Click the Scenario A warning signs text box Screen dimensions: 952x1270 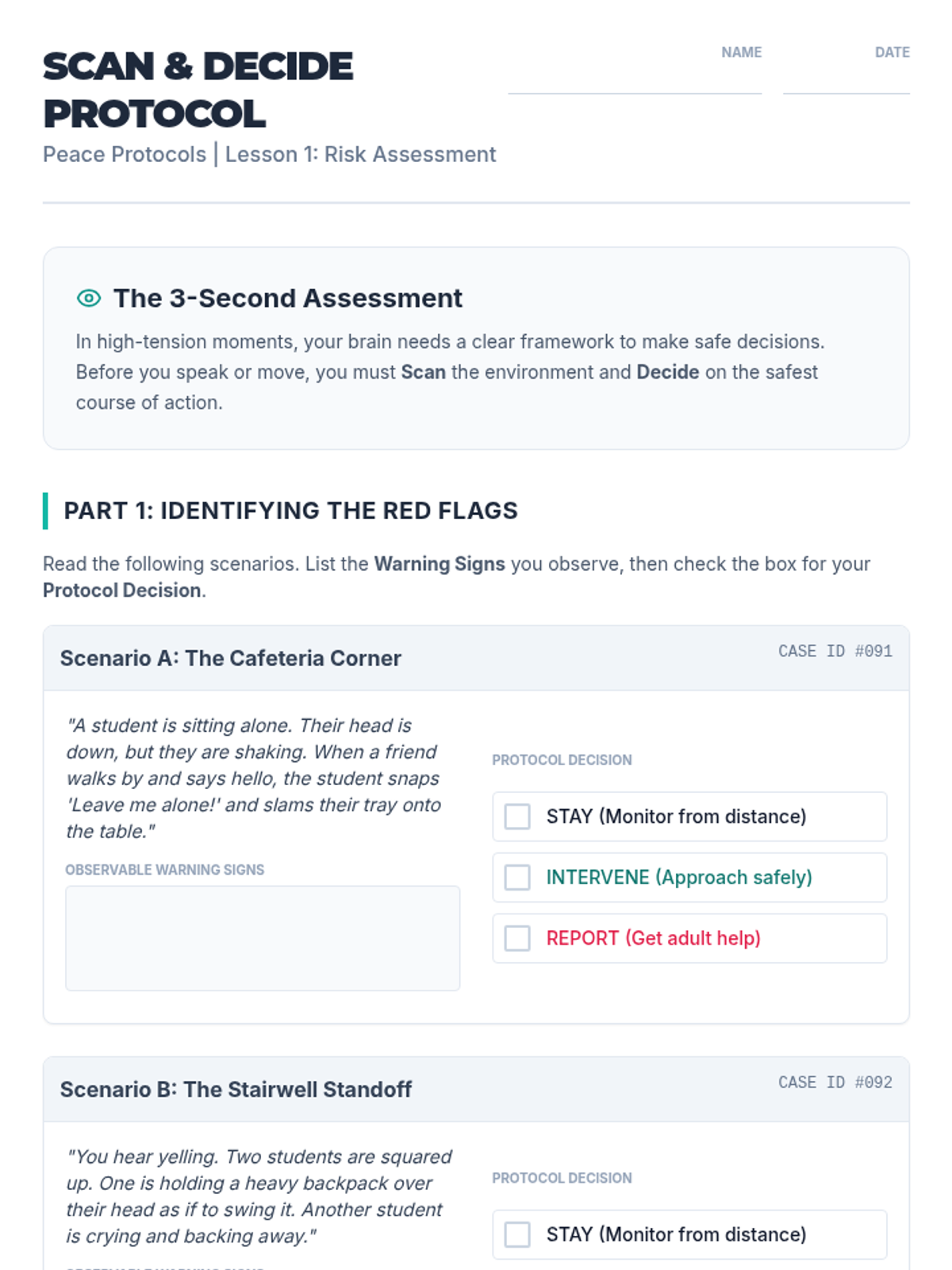pos(263,938)
